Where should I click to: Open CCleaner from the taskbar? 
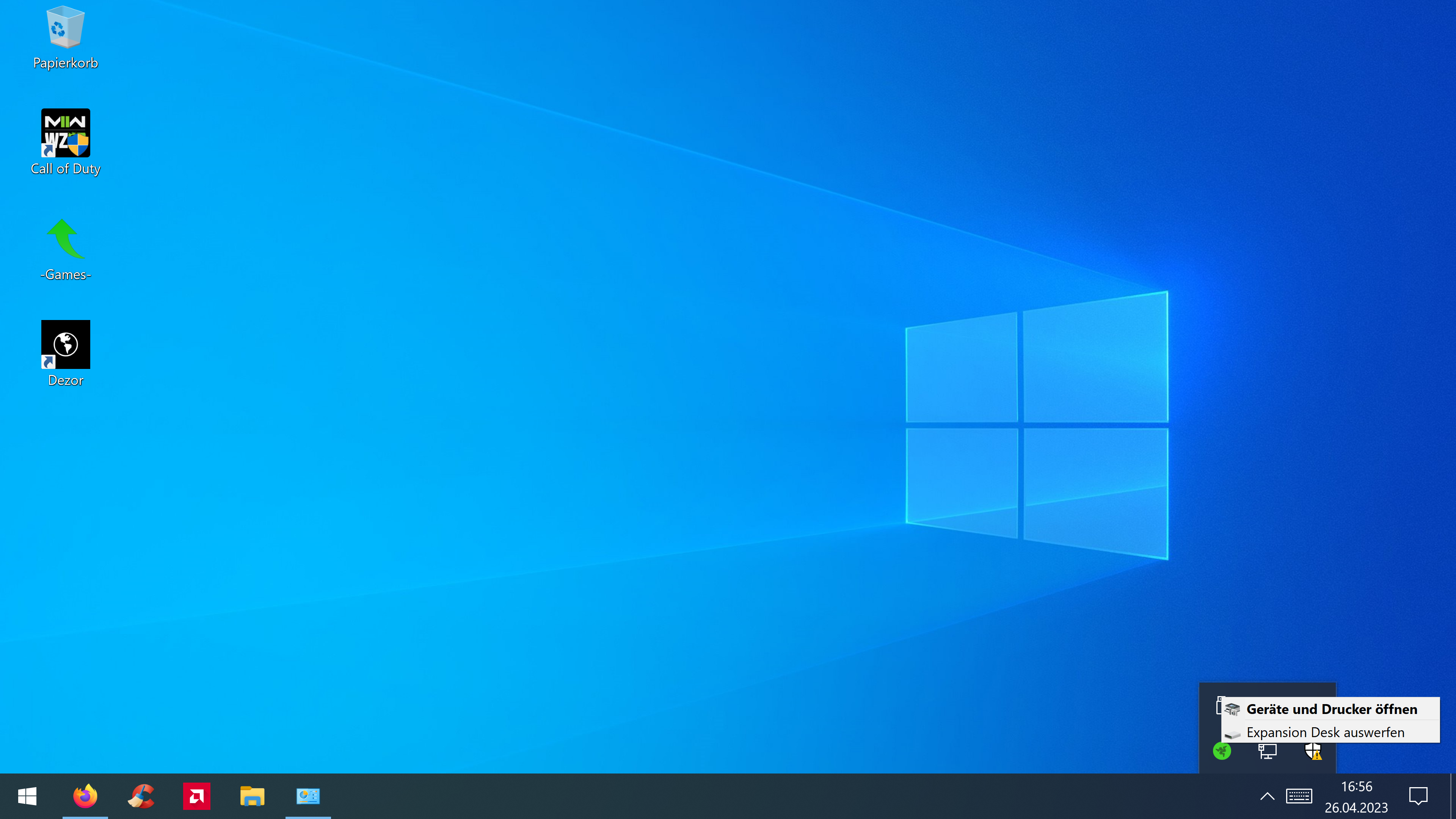[141, 796]
